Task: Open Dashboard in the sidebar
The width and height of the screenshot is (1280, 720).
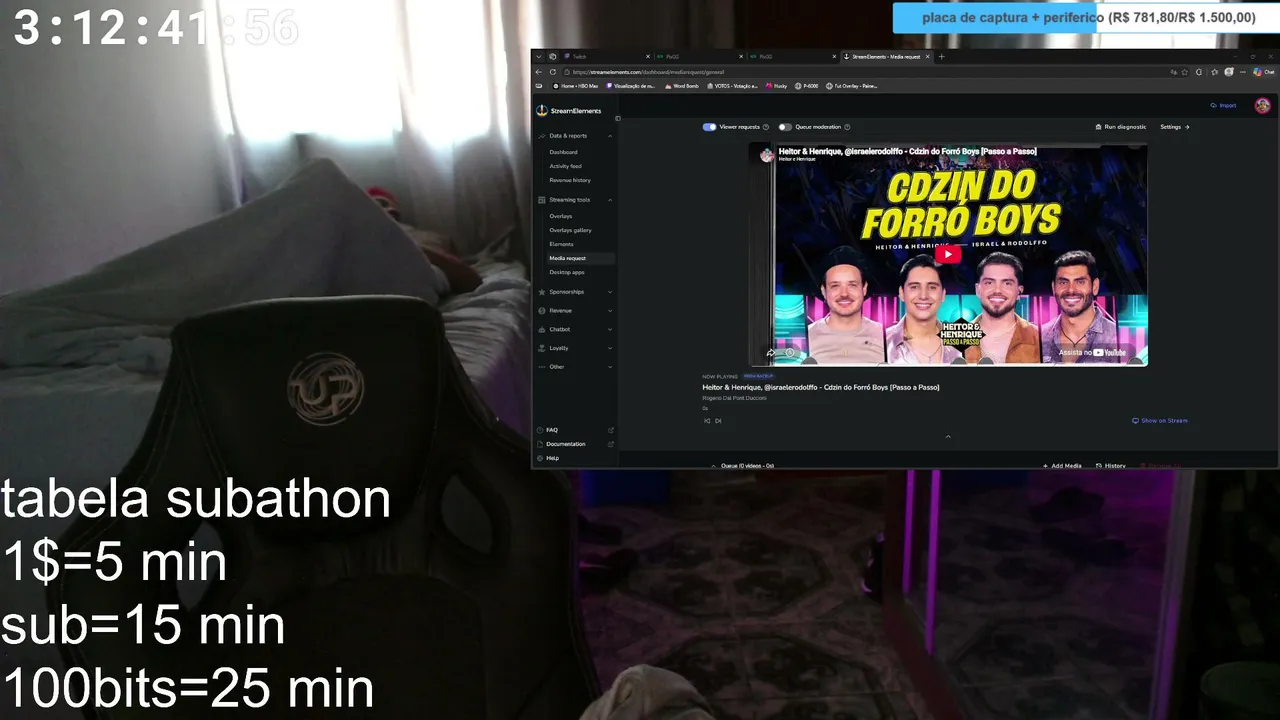Action: (x=563, y=152)
